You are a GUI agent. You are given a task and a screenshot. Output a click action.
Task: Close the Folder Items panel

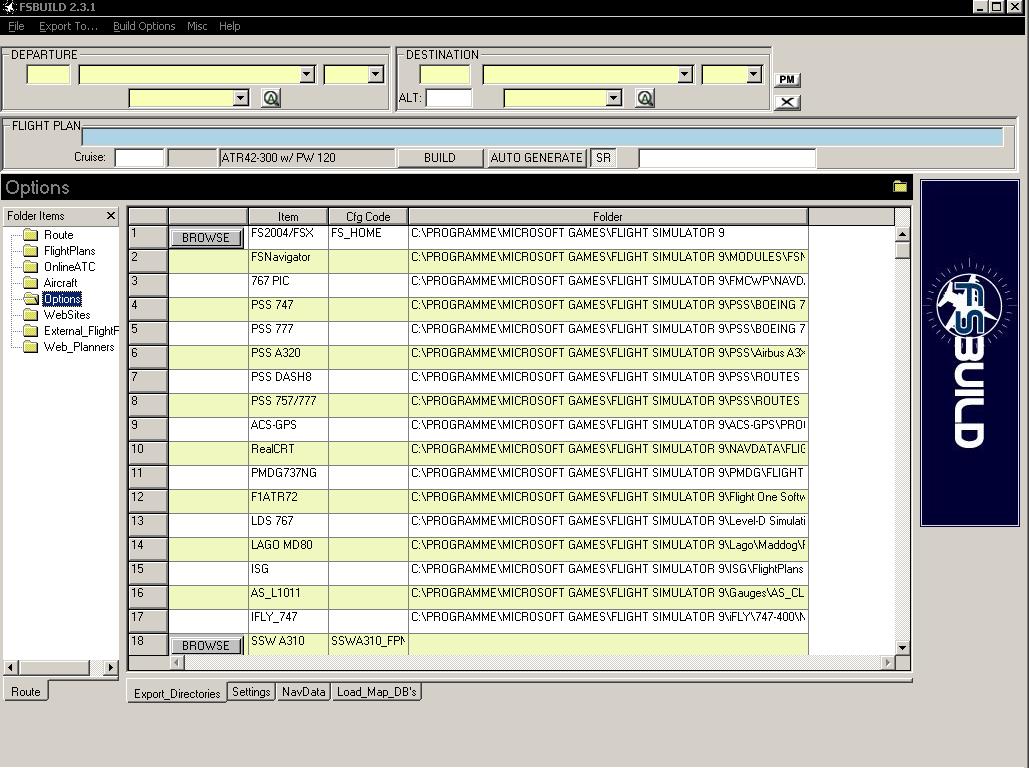pos(111,215)
